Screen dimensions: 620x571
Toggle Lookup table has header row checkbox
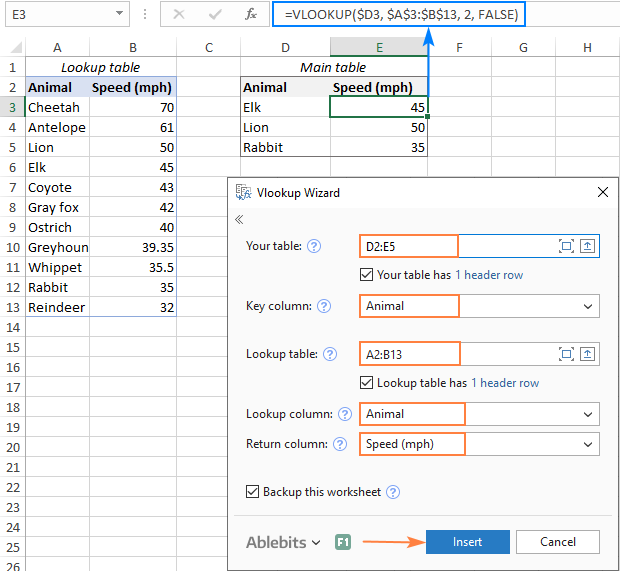pyautogui.click(x=366, y=383)
